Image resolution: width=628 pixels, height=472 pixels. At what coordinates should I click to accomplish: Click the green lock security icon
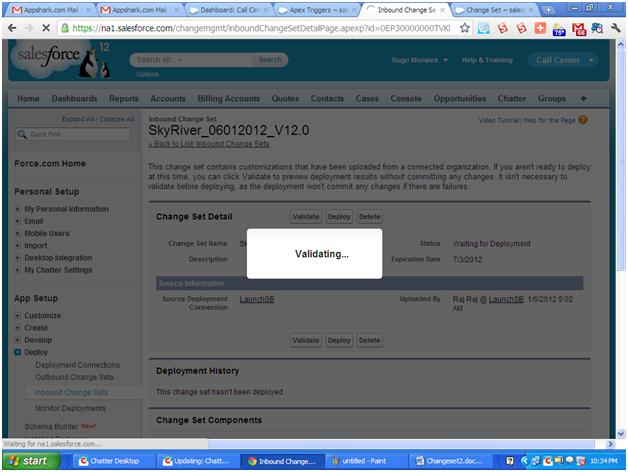(x=64, y=28)
